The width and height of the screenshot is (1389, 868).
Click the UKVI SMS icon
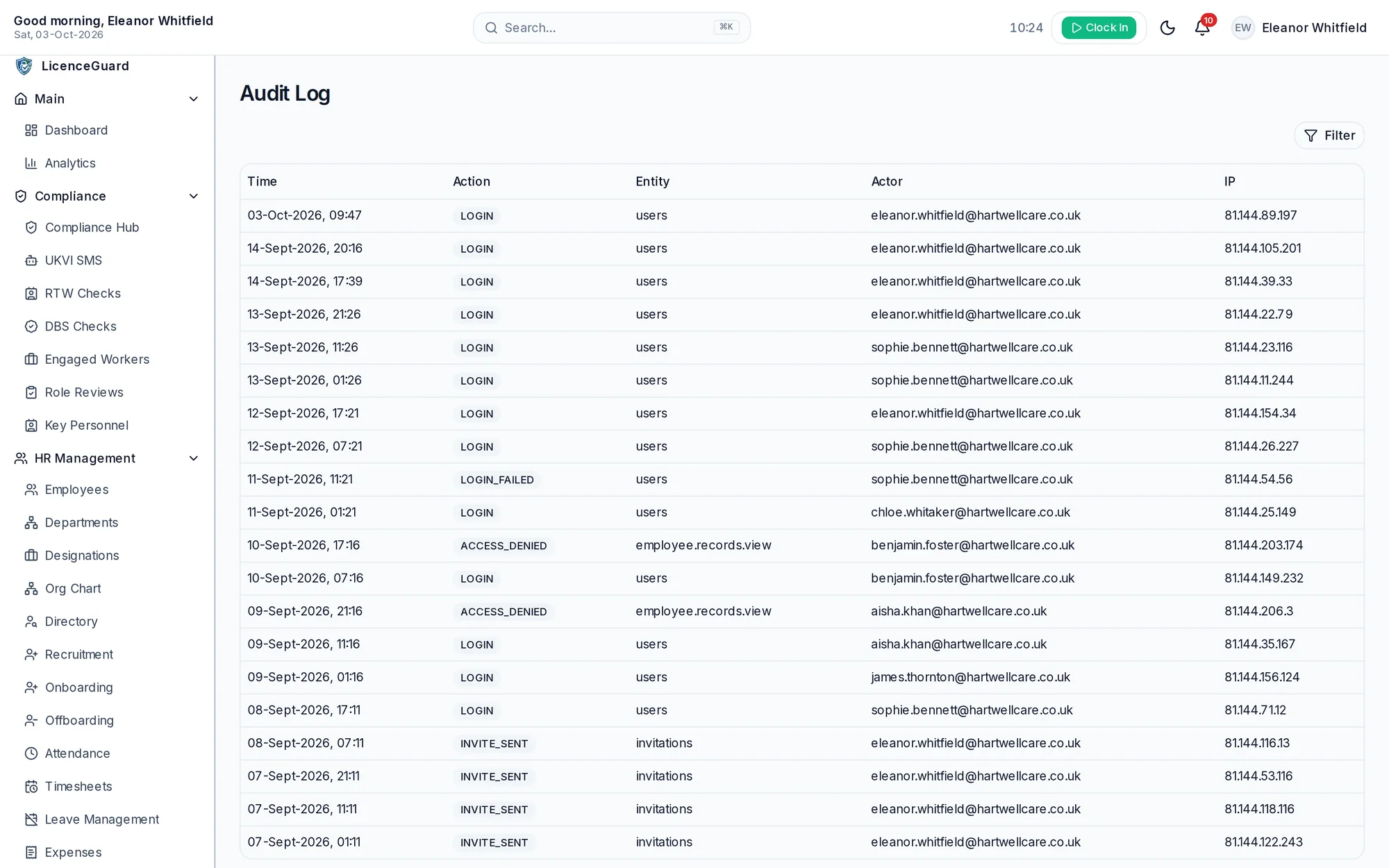[31, 260]
